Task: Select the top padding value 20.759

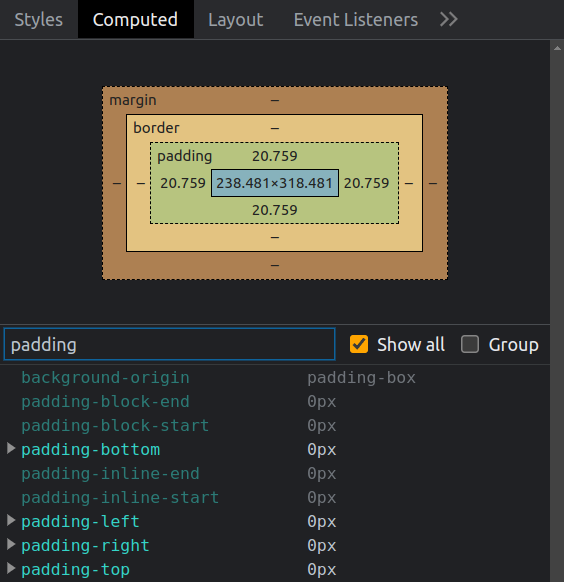Action: pyautogui.click(x=275, y=156)
